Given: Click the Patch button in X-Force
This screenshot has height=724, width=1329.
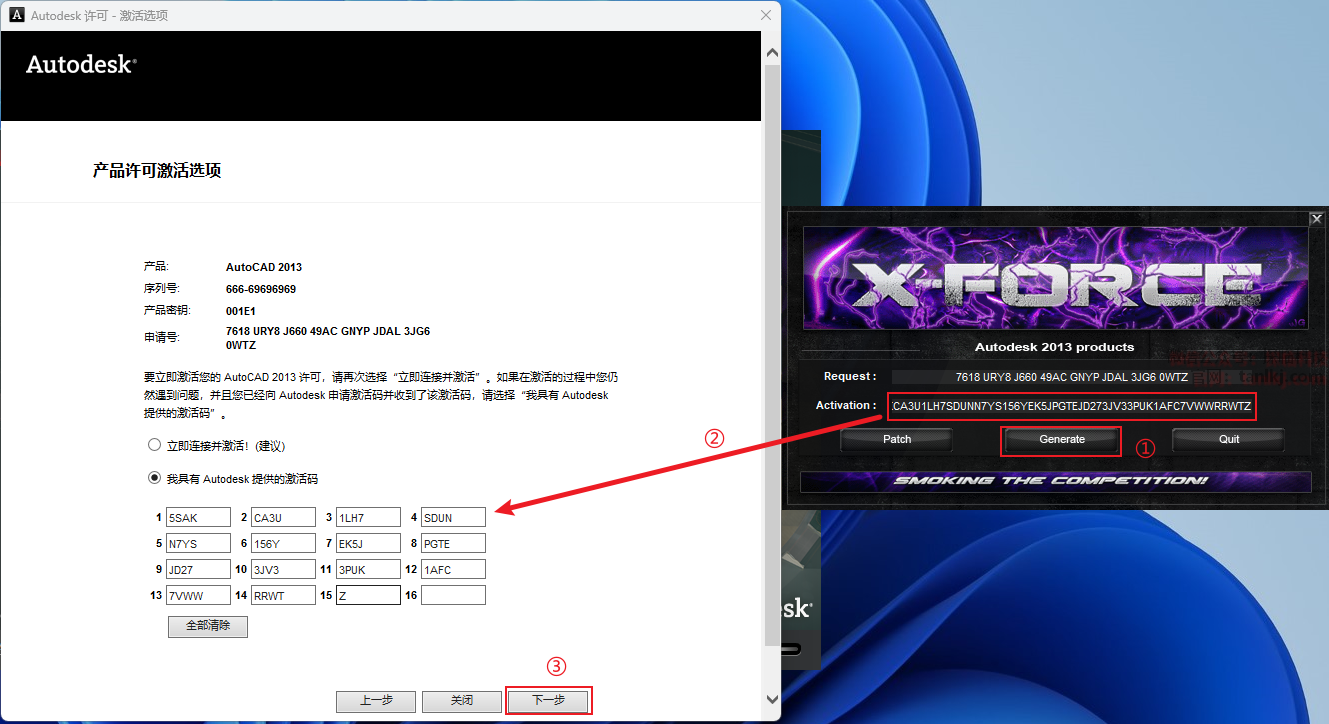Looking at the screenshot, I should coord(897,439).
